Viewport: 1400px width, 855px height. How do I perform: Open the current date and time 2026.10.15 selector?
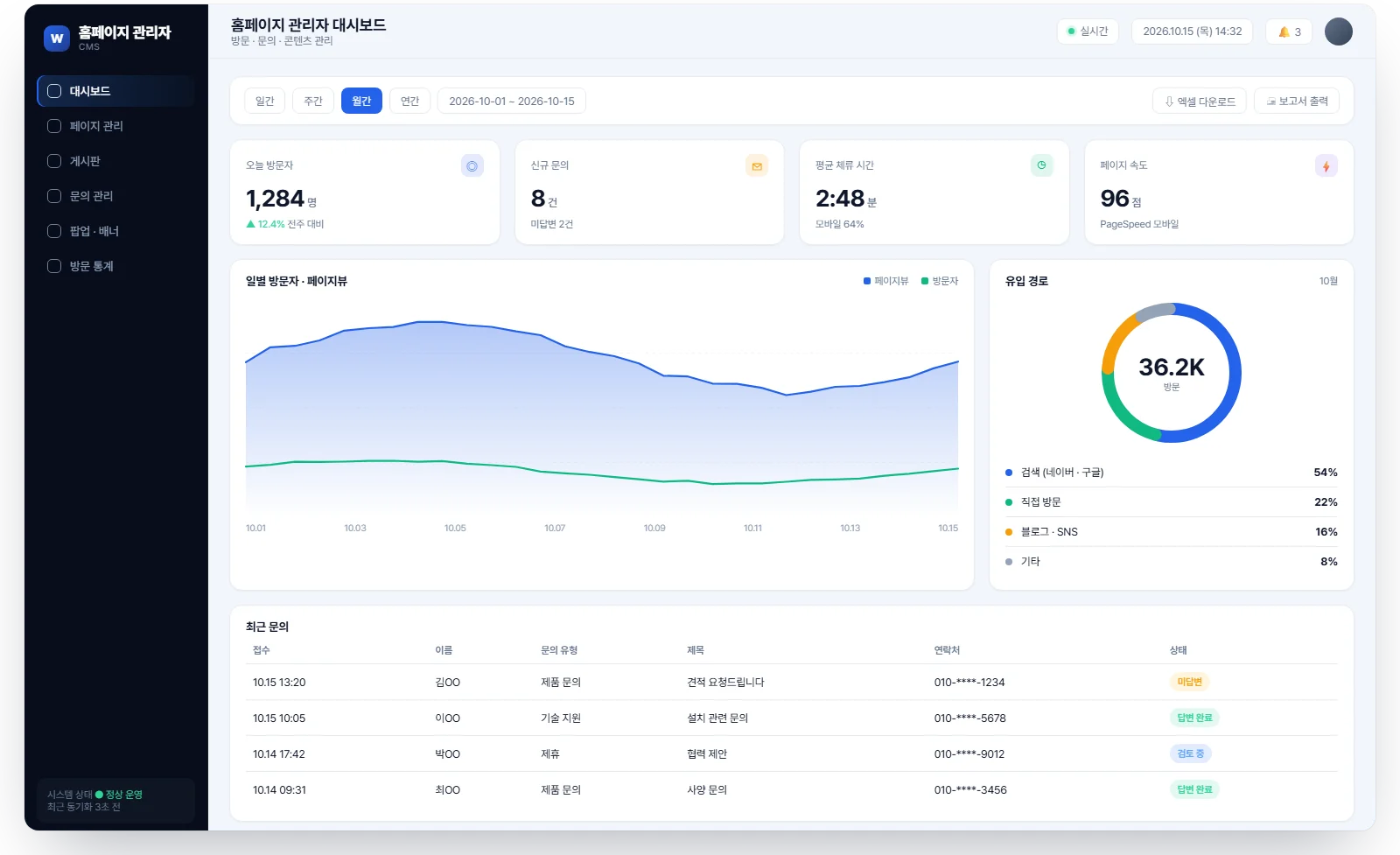tap(1192, 32)
